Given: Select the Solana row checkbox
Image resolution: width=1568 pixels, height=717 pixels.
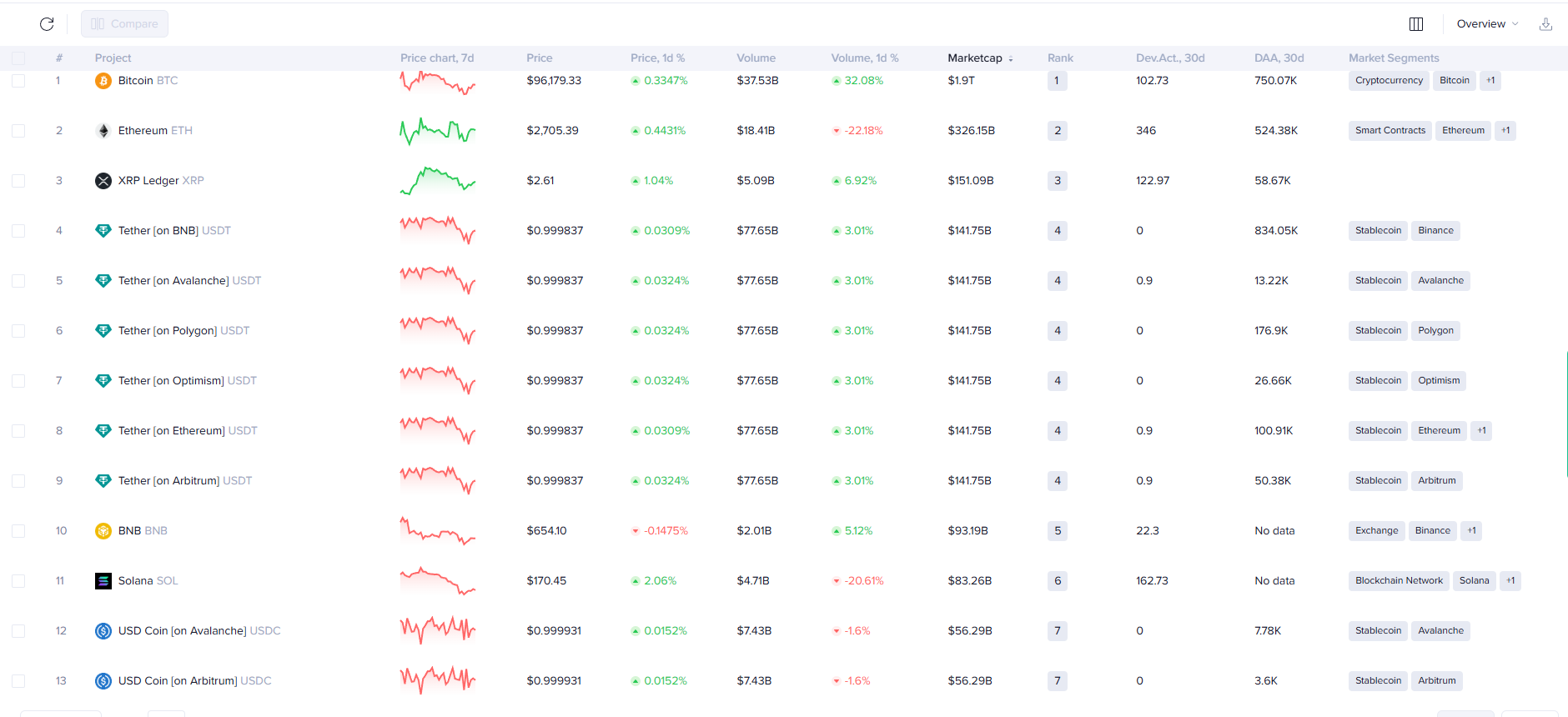Looking at the screenshot, I should [x=18, y=581].
